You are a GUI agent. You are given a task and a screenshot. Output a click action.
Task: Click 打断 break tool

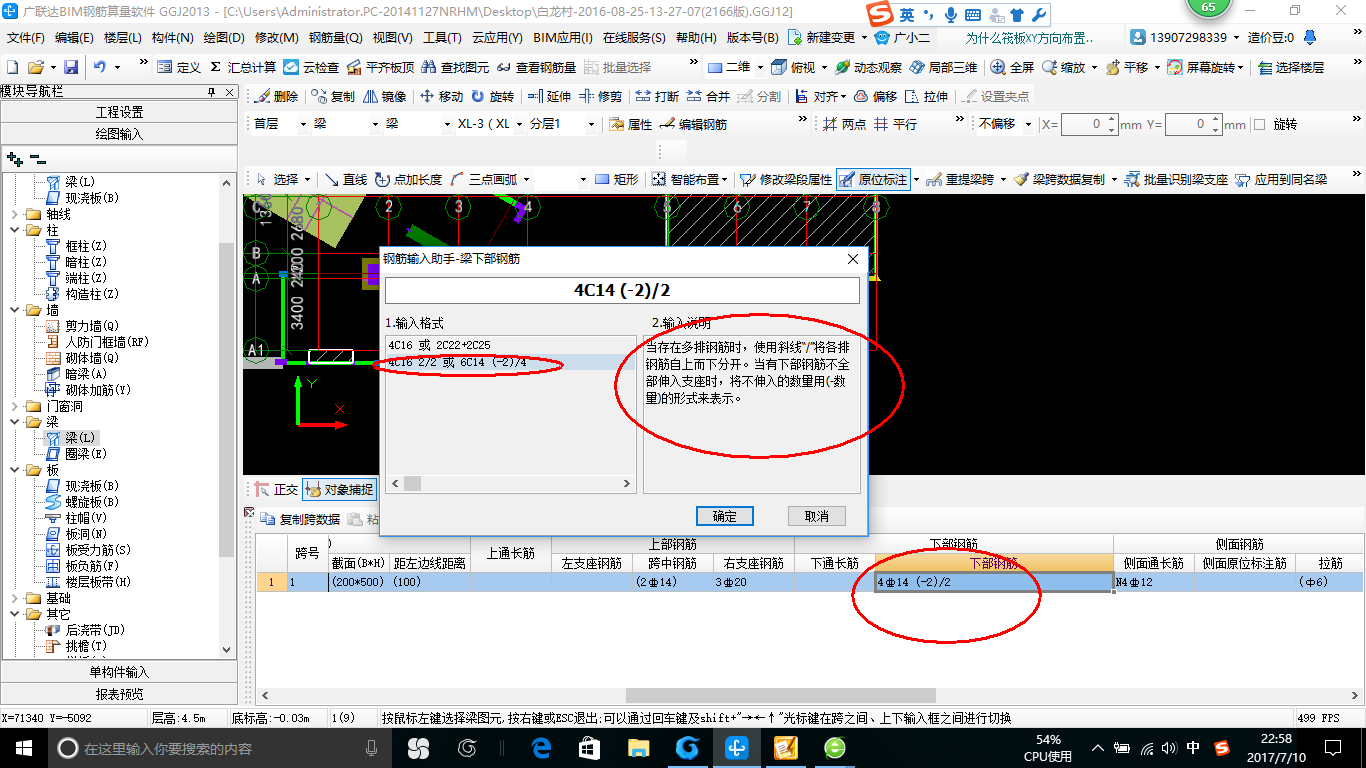(657, 96)
